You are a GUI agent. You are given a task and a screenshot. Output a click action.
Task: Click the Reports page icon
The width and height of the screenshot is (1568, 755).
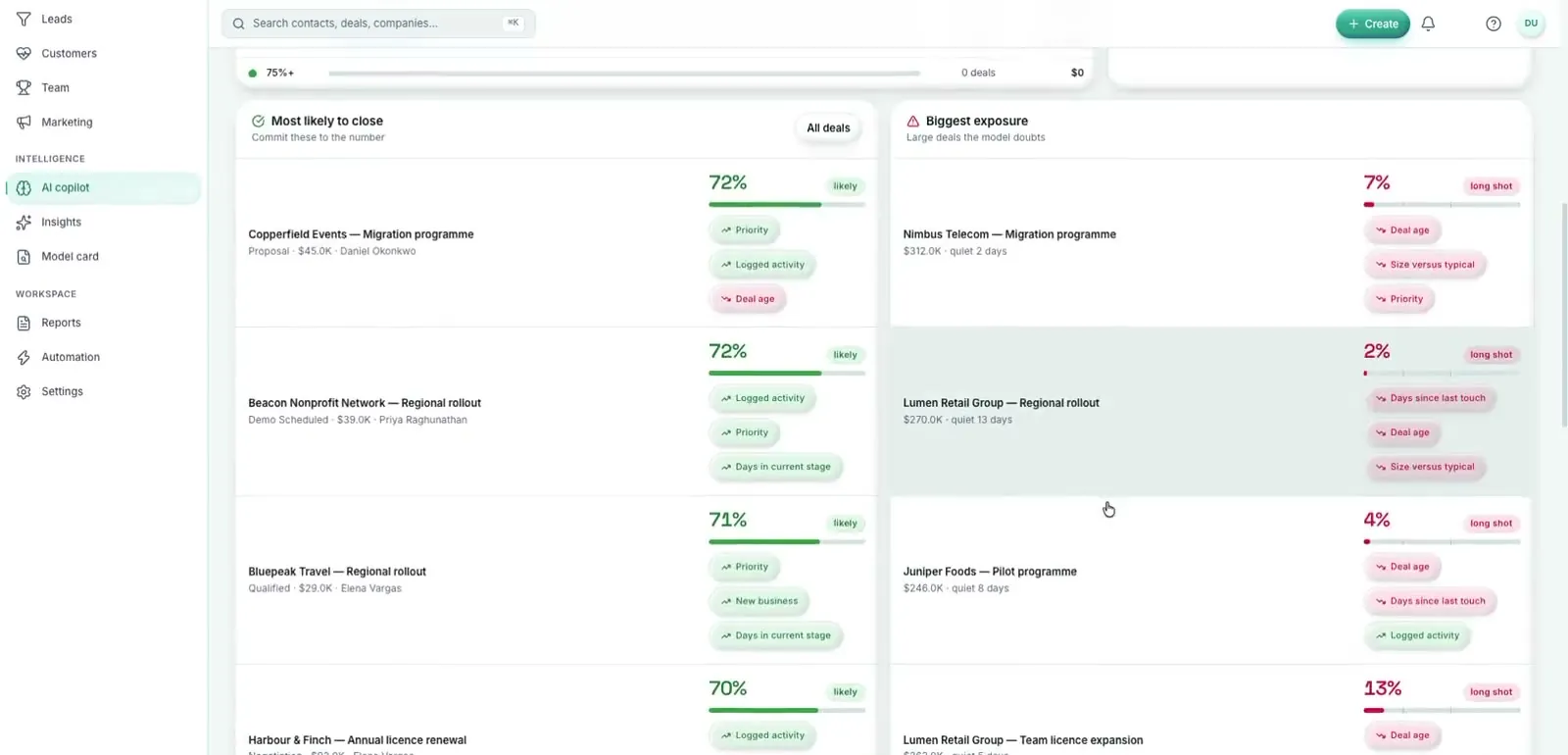click(x=24, y=323)
